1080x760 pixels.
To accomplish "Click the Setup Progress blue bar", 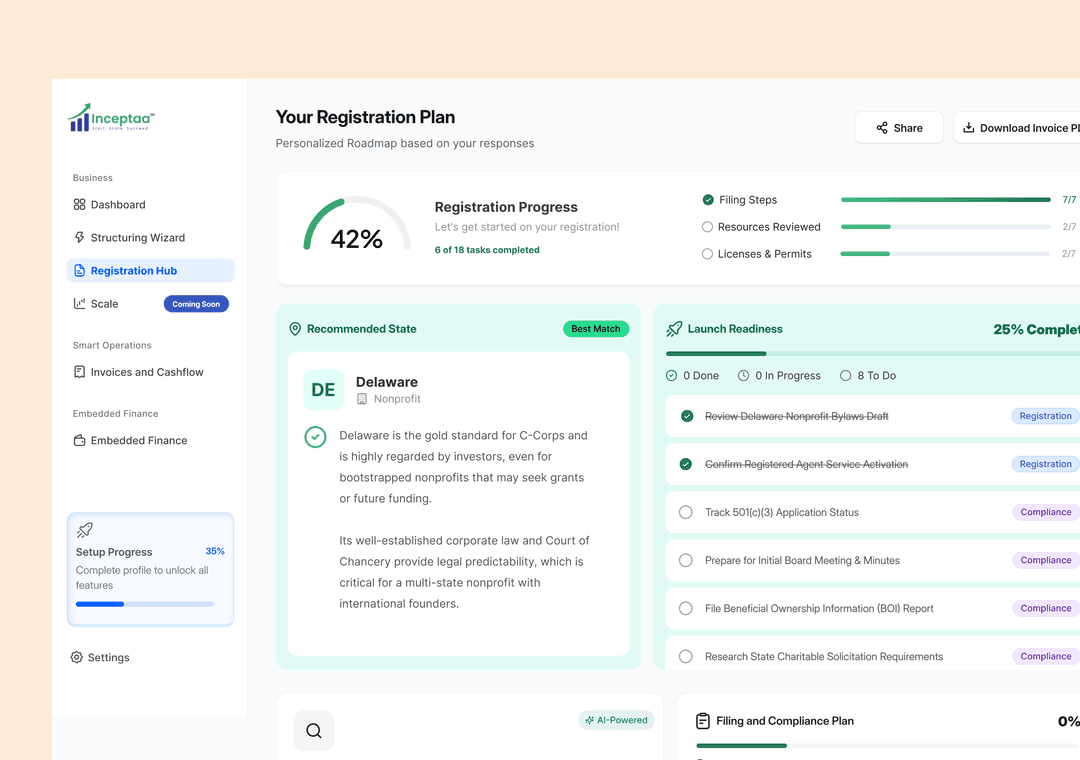I will click(x=145, y=604).
